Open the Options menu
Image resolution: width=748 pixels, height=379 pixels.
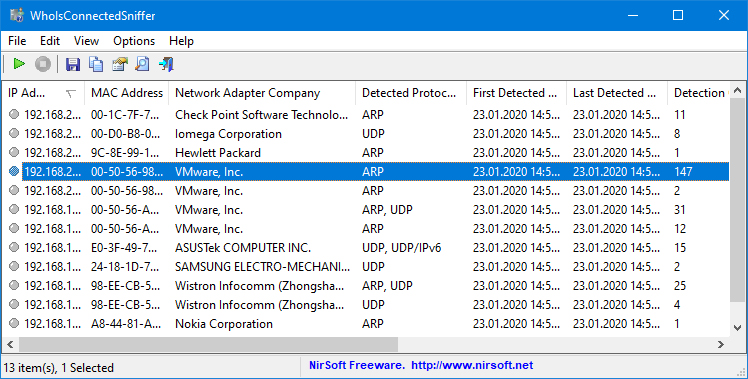(134, 41)
